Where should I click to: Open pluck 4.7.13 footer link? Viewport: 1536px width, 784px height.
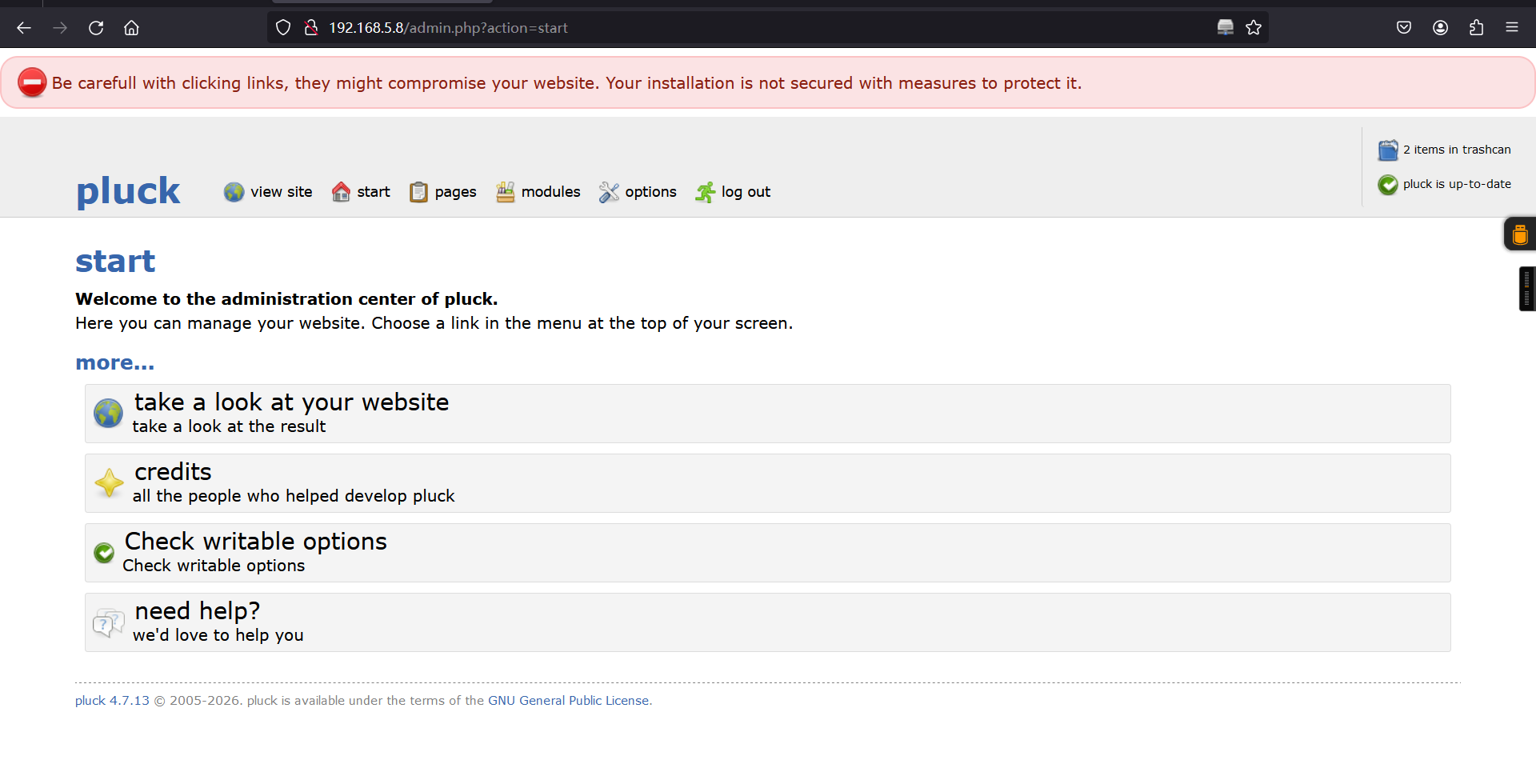[x=112, y=701]
